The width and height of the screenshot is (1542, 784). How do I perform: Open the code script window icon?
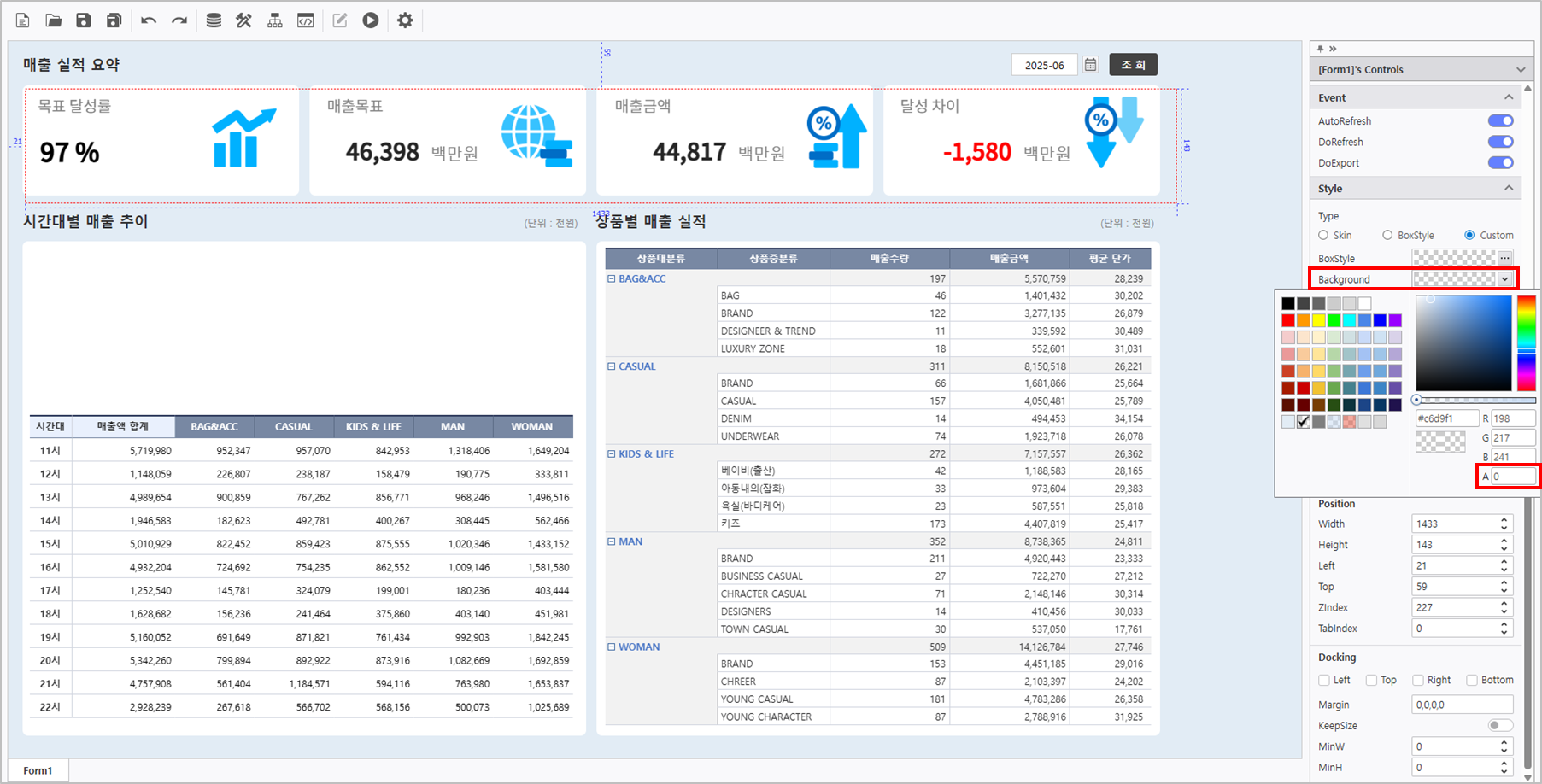click(x=305, y=20)
